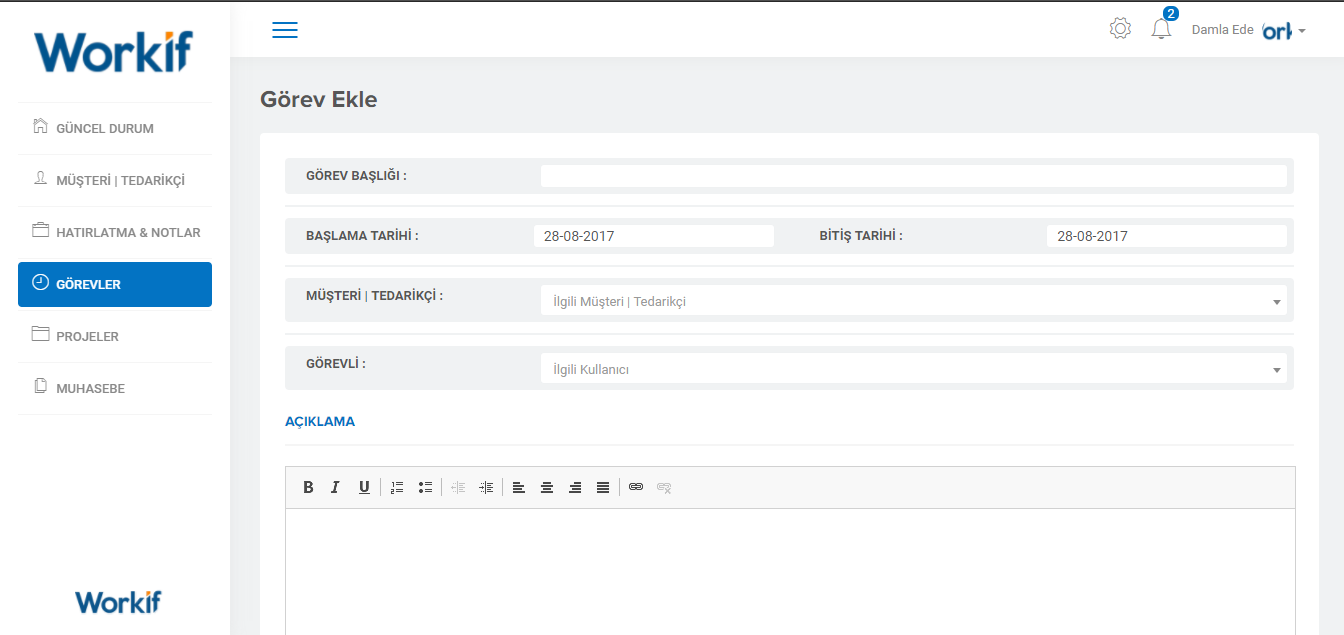
Task: Align text right in editor
Action: (x=575, y=487)
